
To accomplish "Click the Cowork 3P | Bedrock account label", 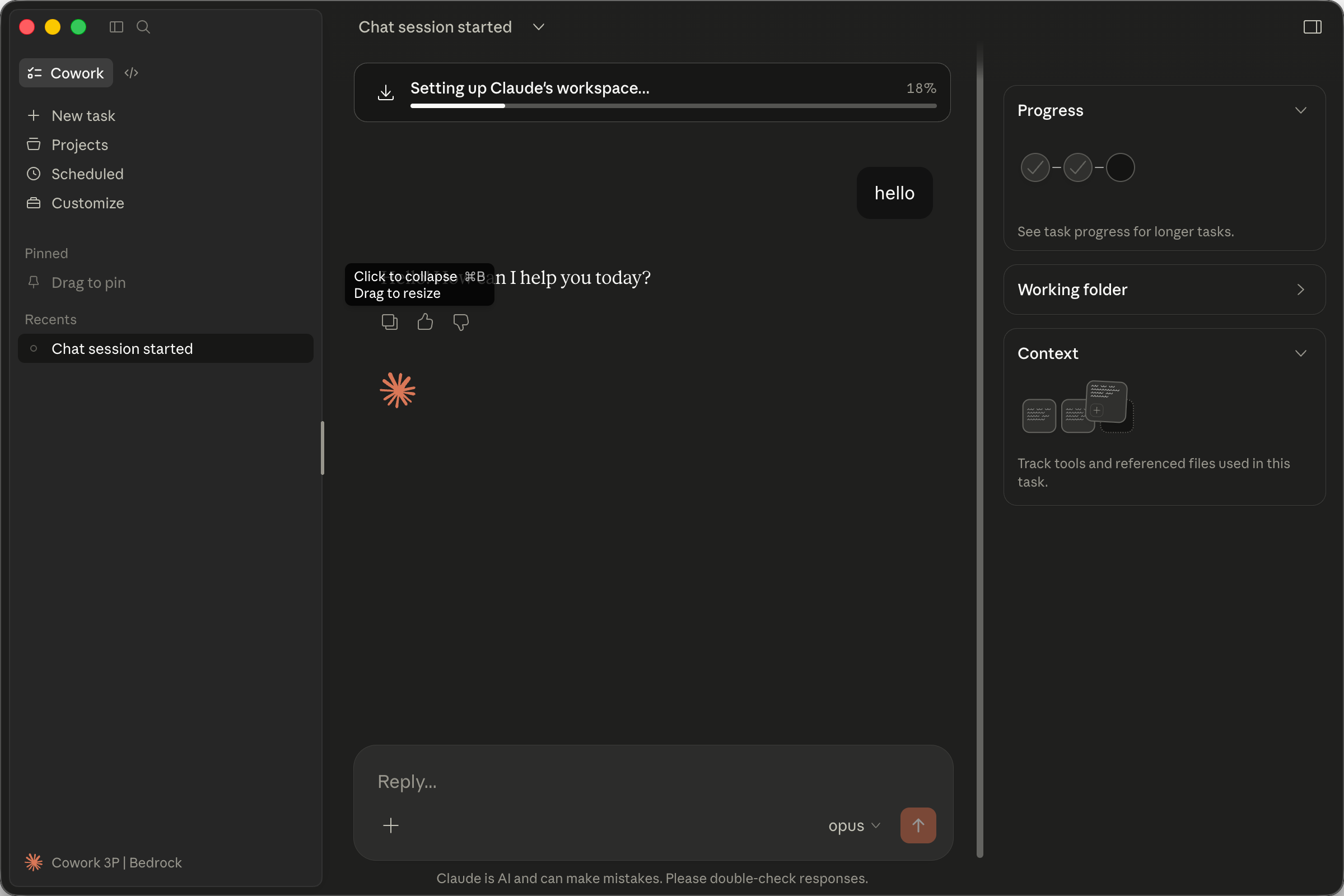I will (x=116, y=862).
